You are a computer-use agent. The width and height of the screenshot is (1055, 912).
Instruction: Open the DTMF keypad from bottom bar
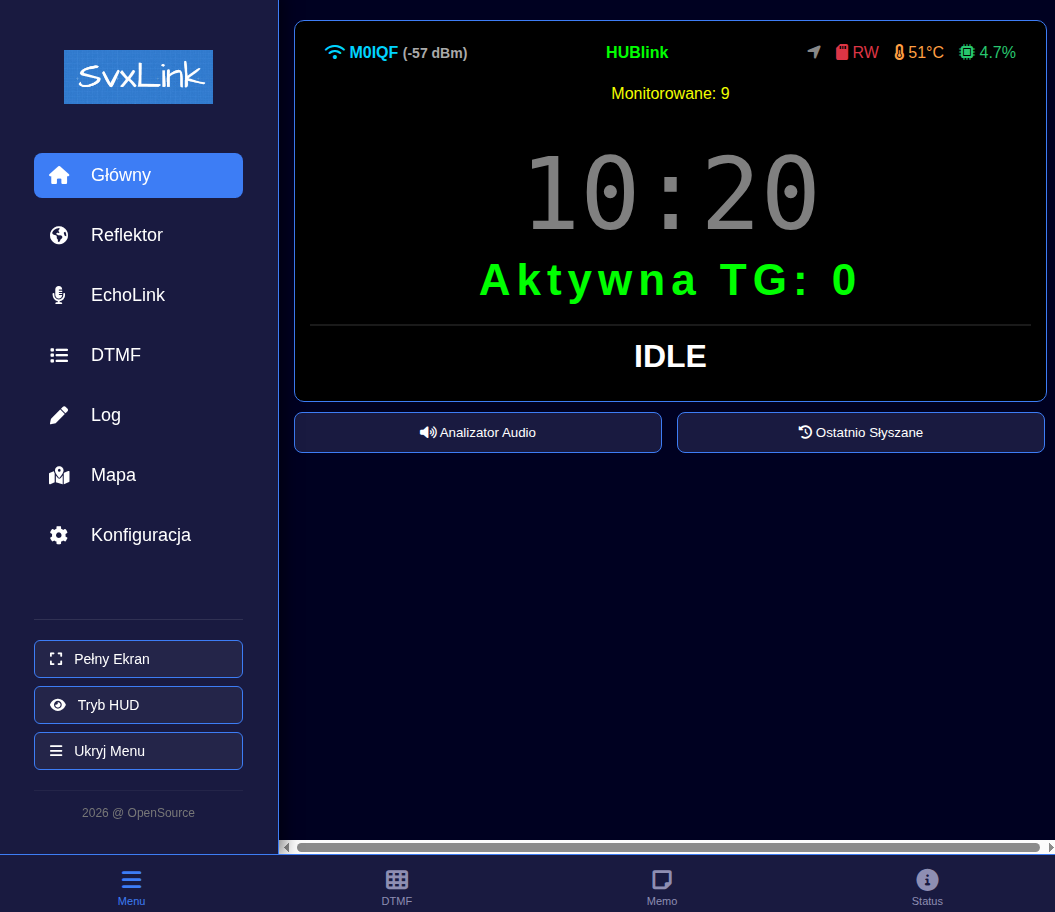[x=397, y=886]
